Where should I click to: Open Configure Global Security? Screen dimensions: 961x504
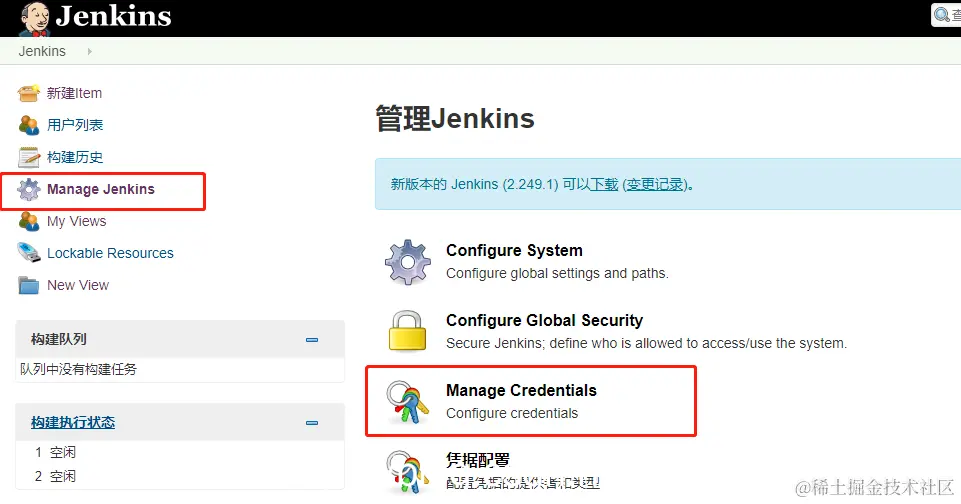tap(544, 320)
